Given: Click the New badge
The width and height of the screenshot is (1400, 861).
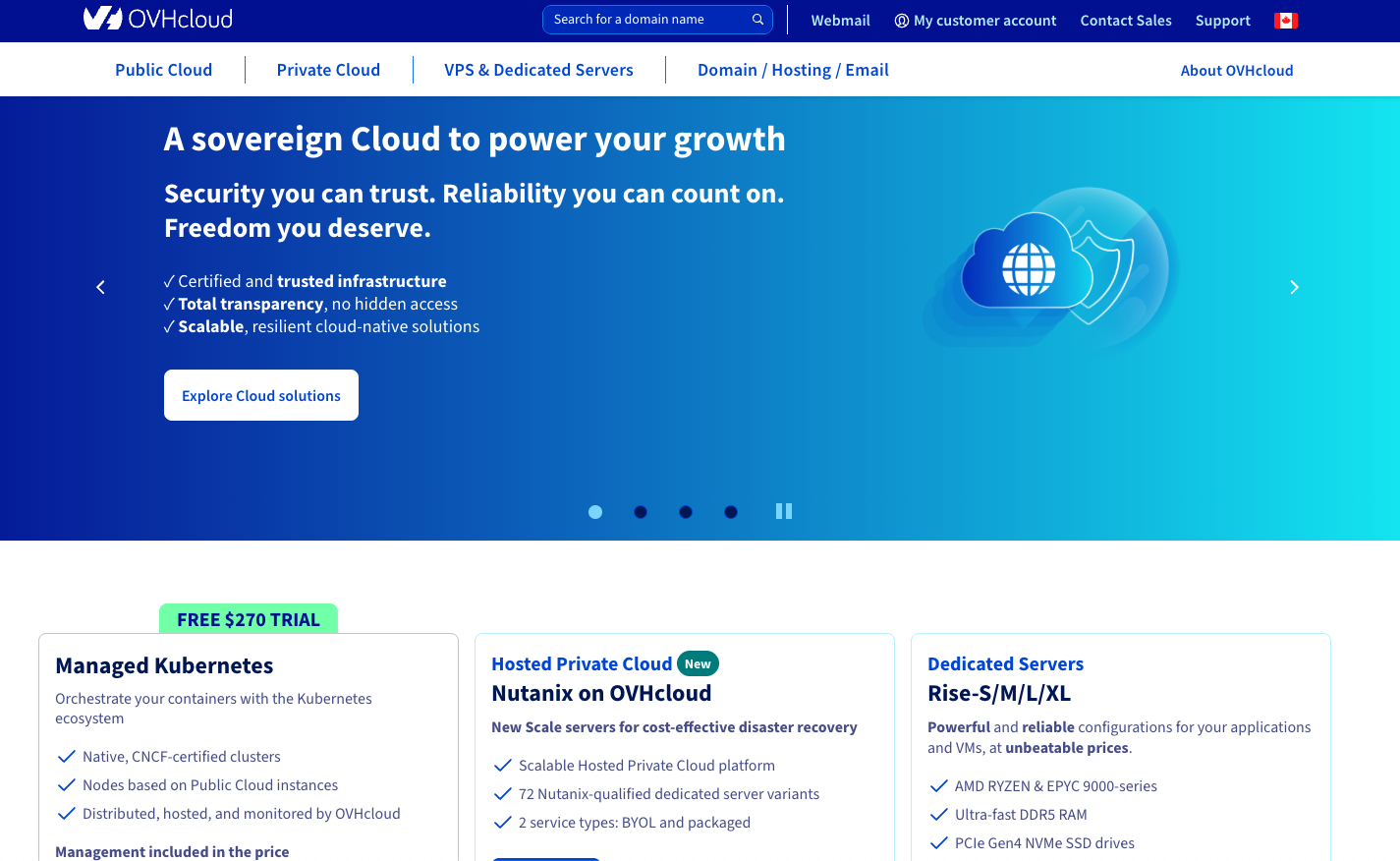Looking at the screenshot, I should pos(698,664).
